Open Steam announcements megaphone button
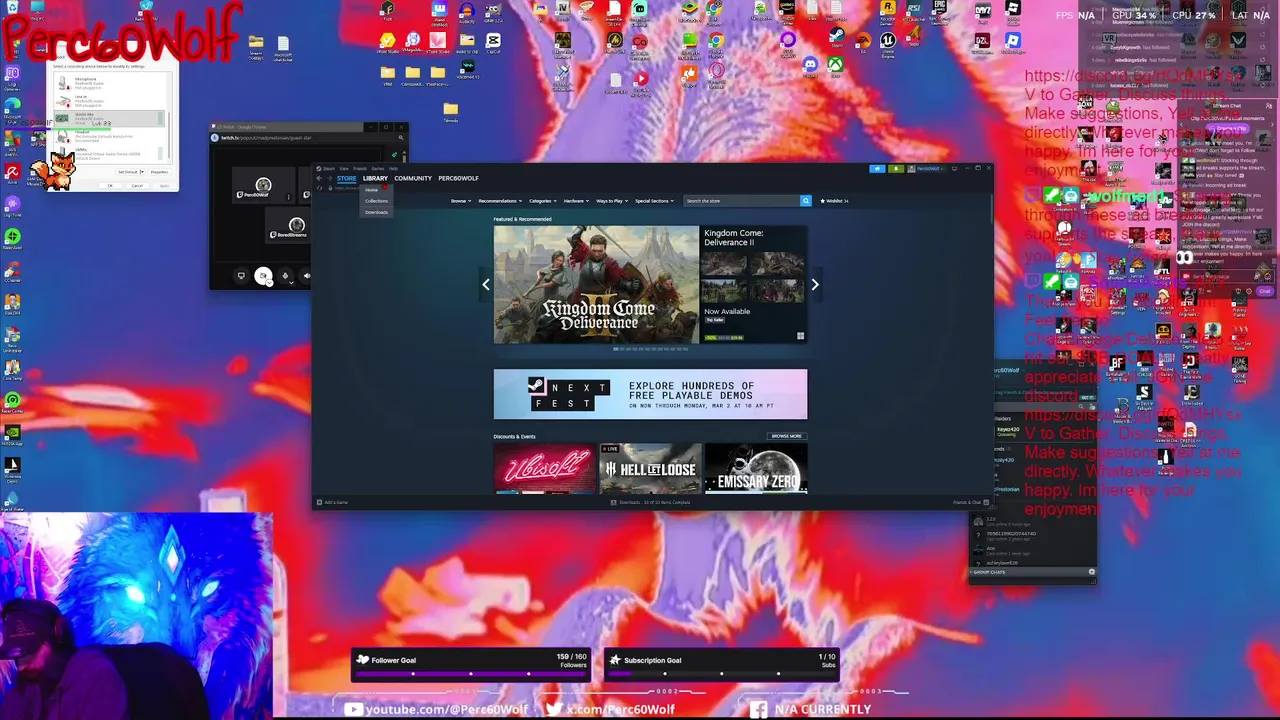Screen dimensions: 1280x720 [877, 169]
